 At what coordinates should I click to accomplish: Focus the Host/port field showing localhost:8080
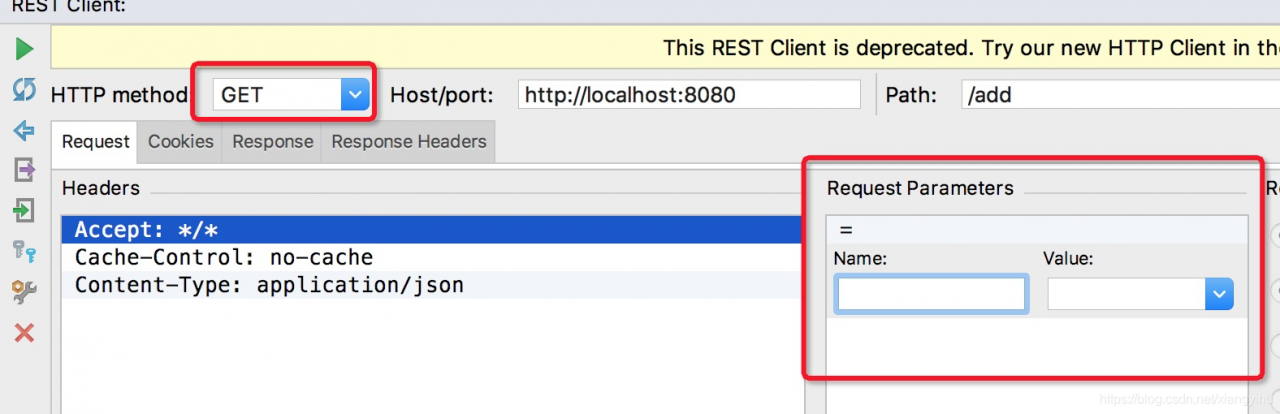689,95
